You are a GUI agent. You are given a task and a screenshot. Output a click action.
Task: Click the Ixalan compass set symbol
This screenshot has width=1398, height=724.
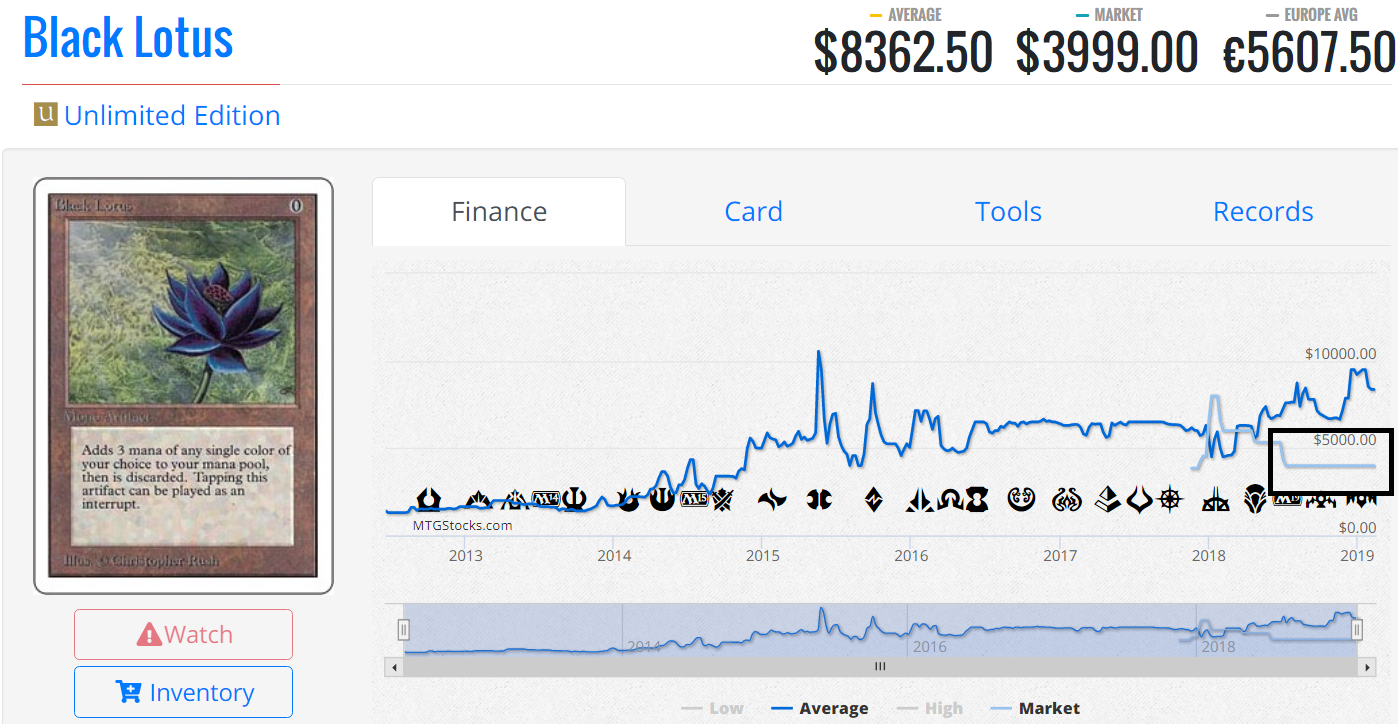[1168, 498]
